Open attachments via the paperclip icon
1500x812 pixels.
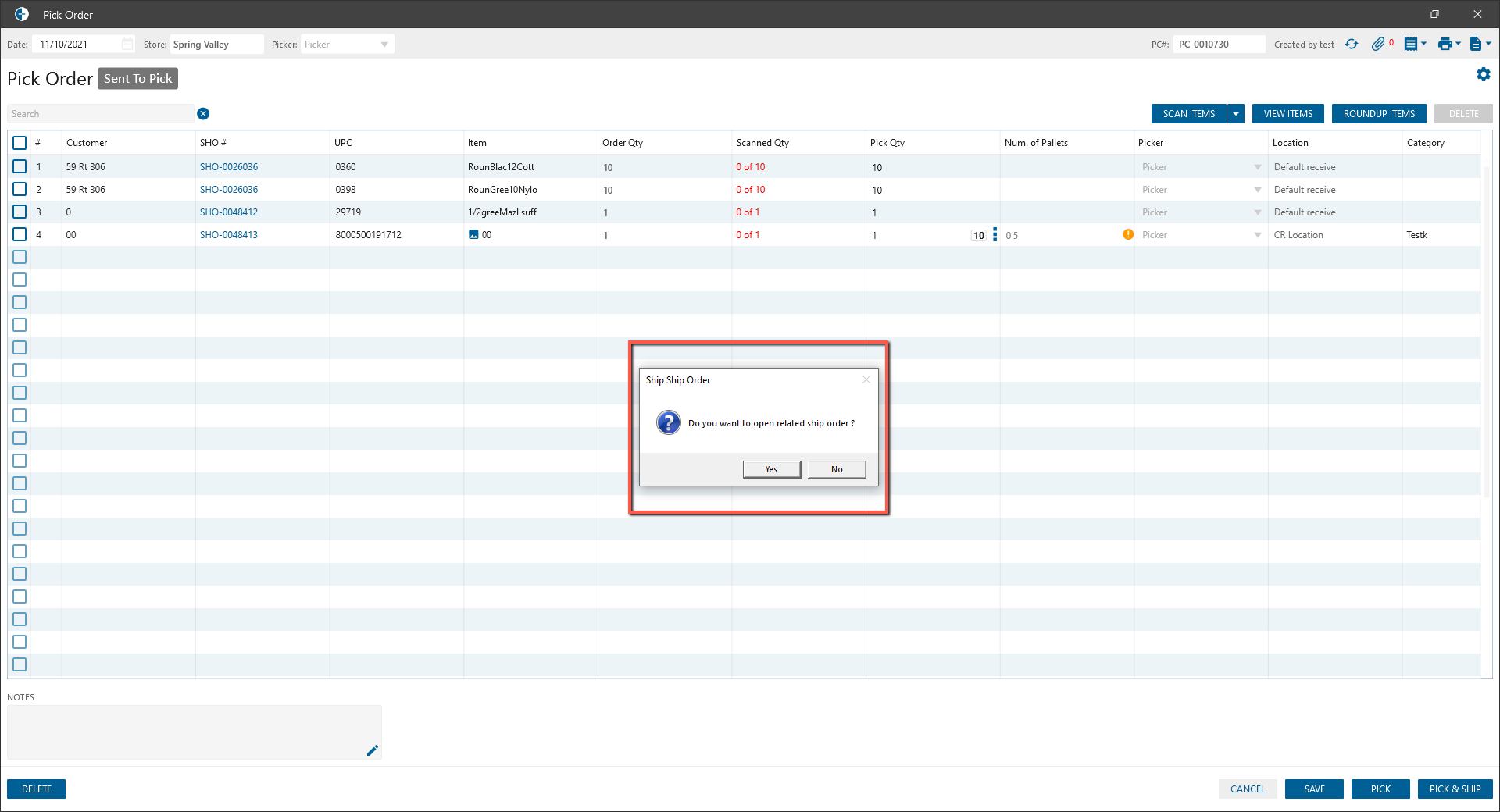click(x=1378, y=45)
